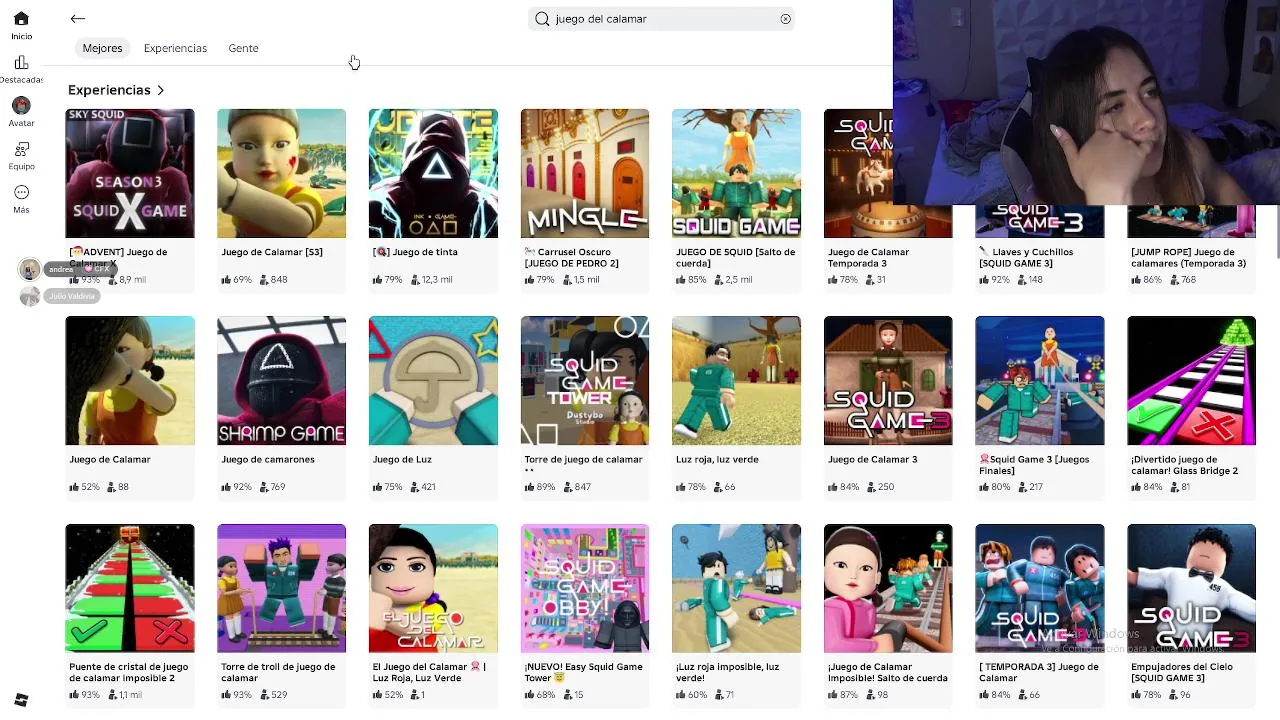Go back with the left arrow
Image resolution: width=1280 pixels, height=720 pixels.
click(x=77, y=19)
